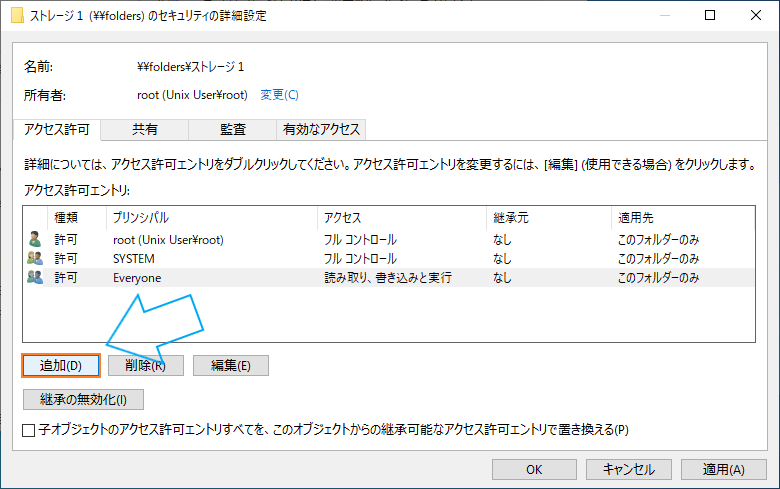Click the group icon for the SYSTEM entry
The width and height of the screenshot is (780, 489).
35,258
